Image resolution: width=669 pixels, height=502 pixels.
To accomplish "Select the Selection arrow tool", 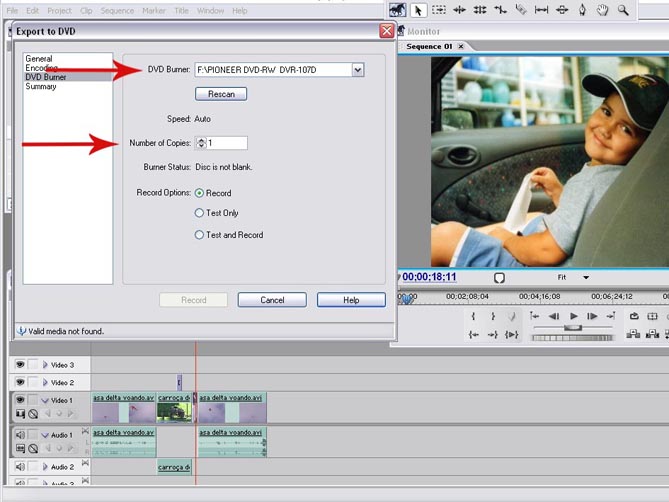I will pos(419,10).
